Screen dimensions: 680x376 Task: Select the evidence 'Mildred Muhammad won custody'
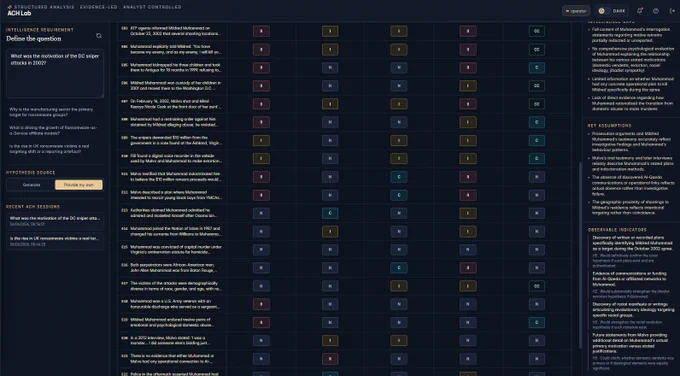tap(172, 86)
